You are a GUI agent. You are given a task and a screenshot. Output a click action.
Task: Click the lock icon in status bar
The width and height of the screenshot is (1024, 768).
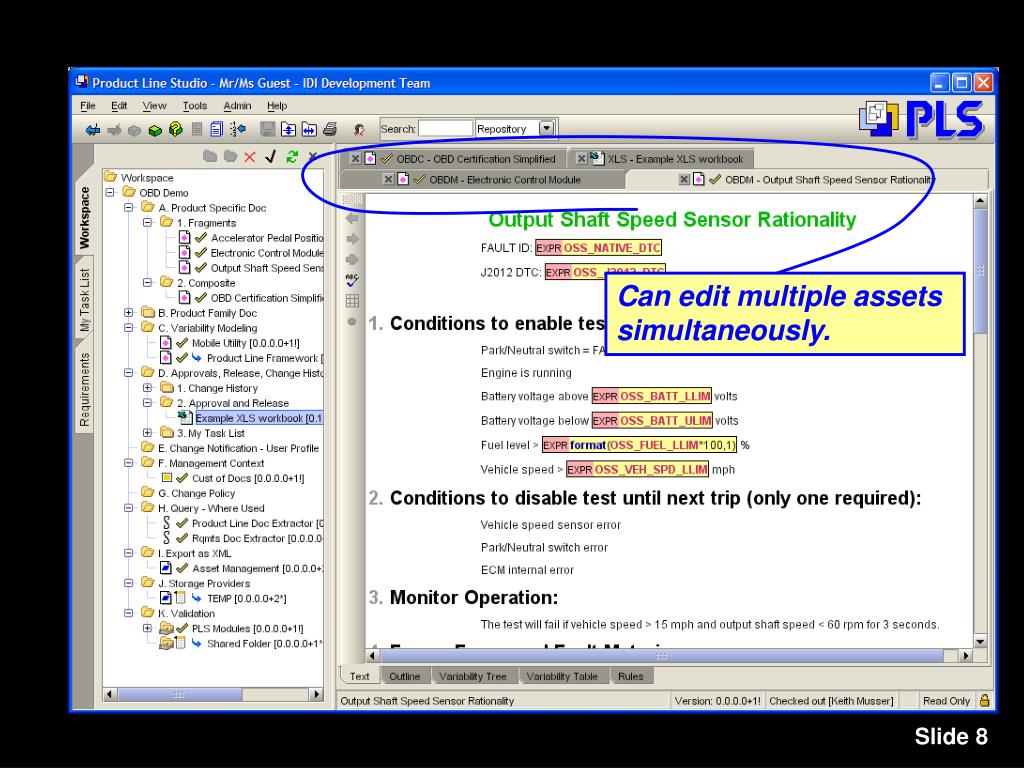point(984,700)
